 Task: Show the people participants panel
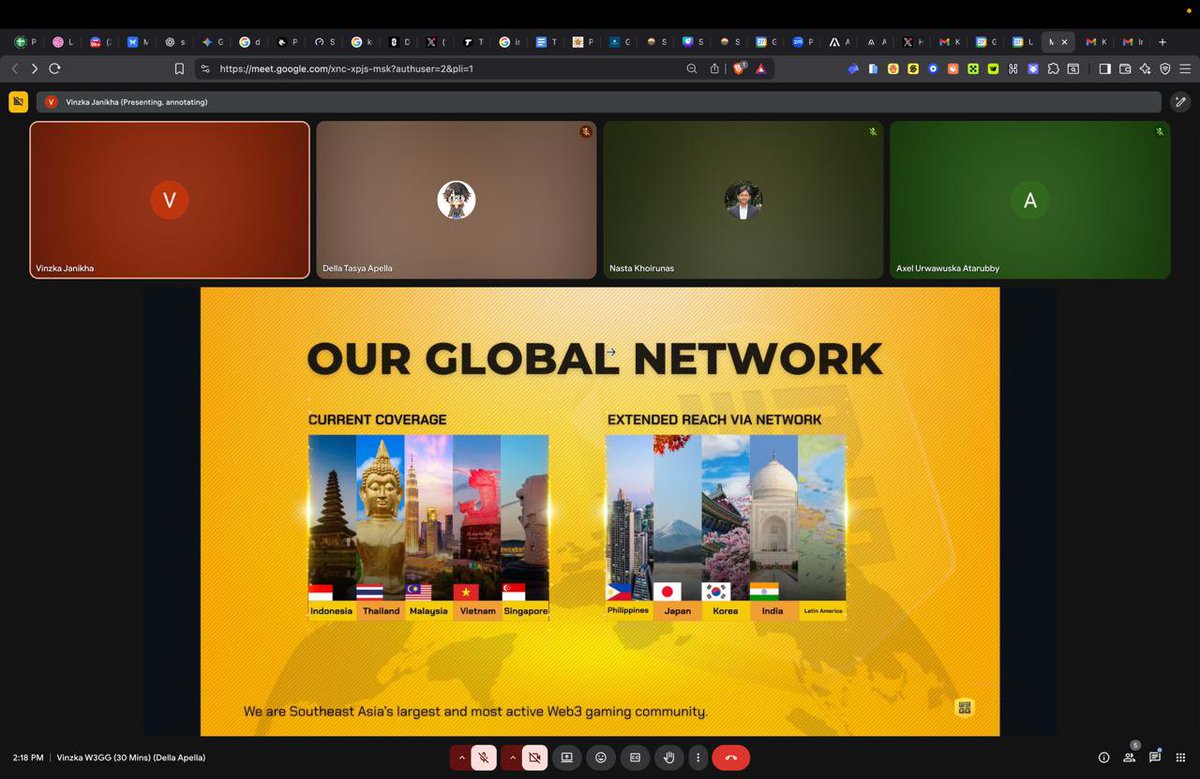[1130, 757]
